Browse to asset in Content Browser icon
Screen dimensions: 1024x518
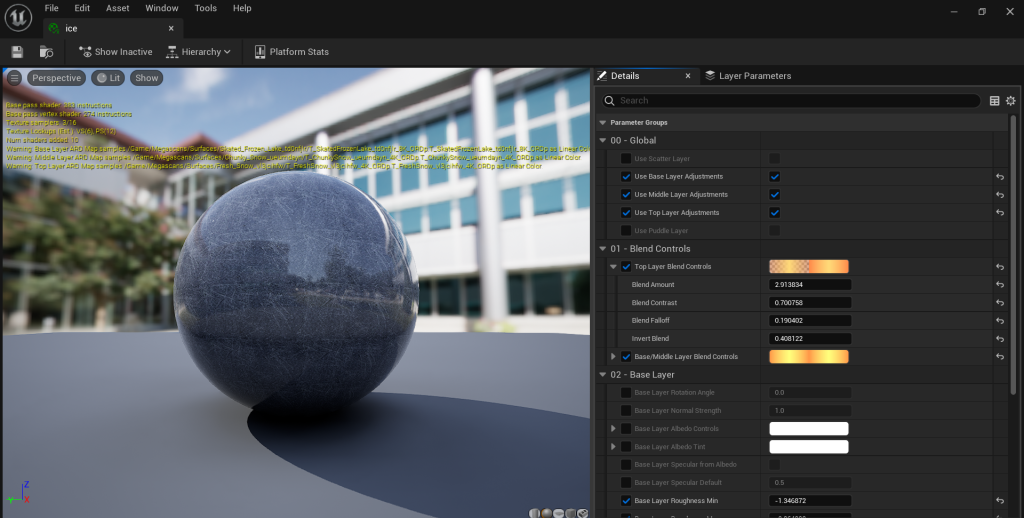[46, 52]
